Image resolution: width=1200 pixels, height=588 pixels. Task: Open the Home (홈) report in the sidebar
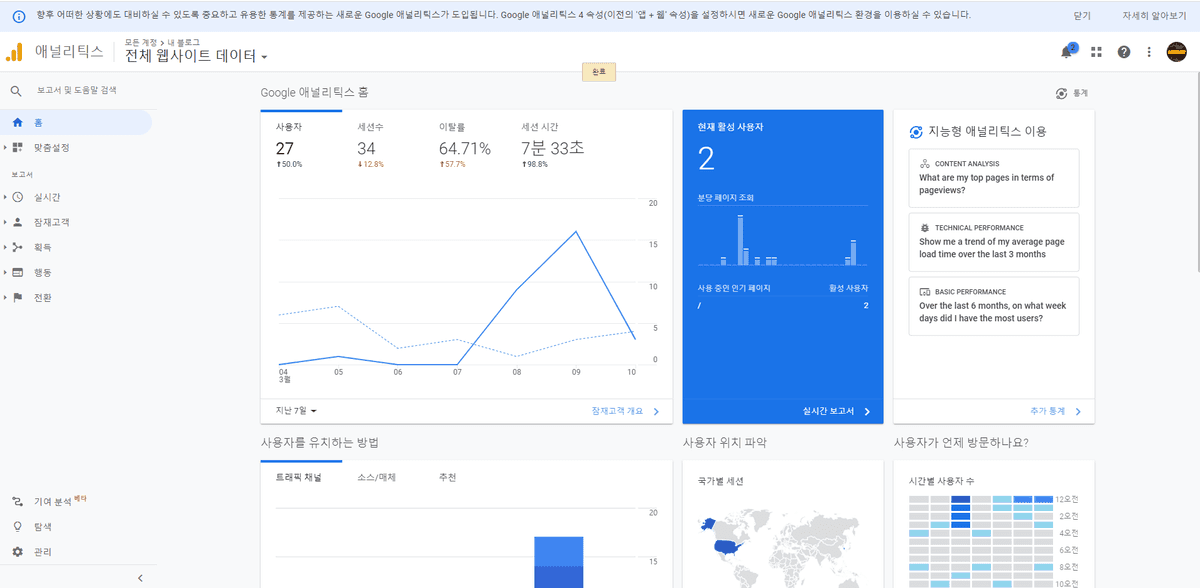[x=38, y=121]
